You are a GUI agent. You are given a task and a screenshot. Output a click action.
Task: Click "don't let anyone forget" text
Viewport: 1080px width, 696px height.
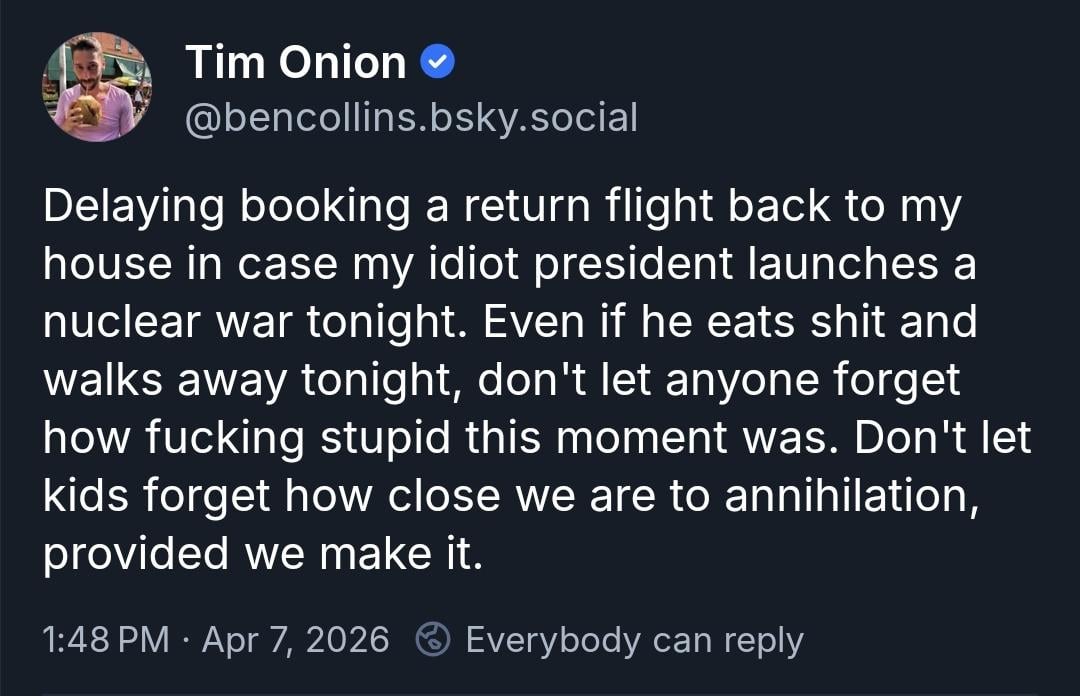(719, 381)
